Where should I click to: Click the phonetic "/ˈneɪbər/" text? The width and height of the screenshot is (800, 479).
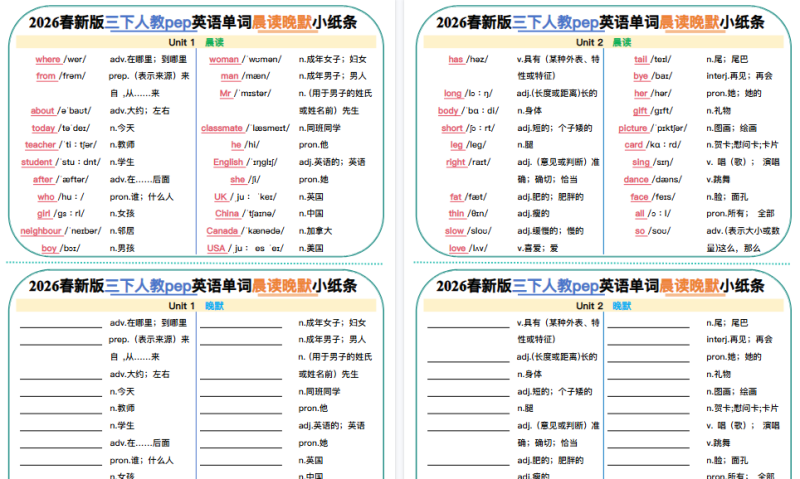point(83,231)
